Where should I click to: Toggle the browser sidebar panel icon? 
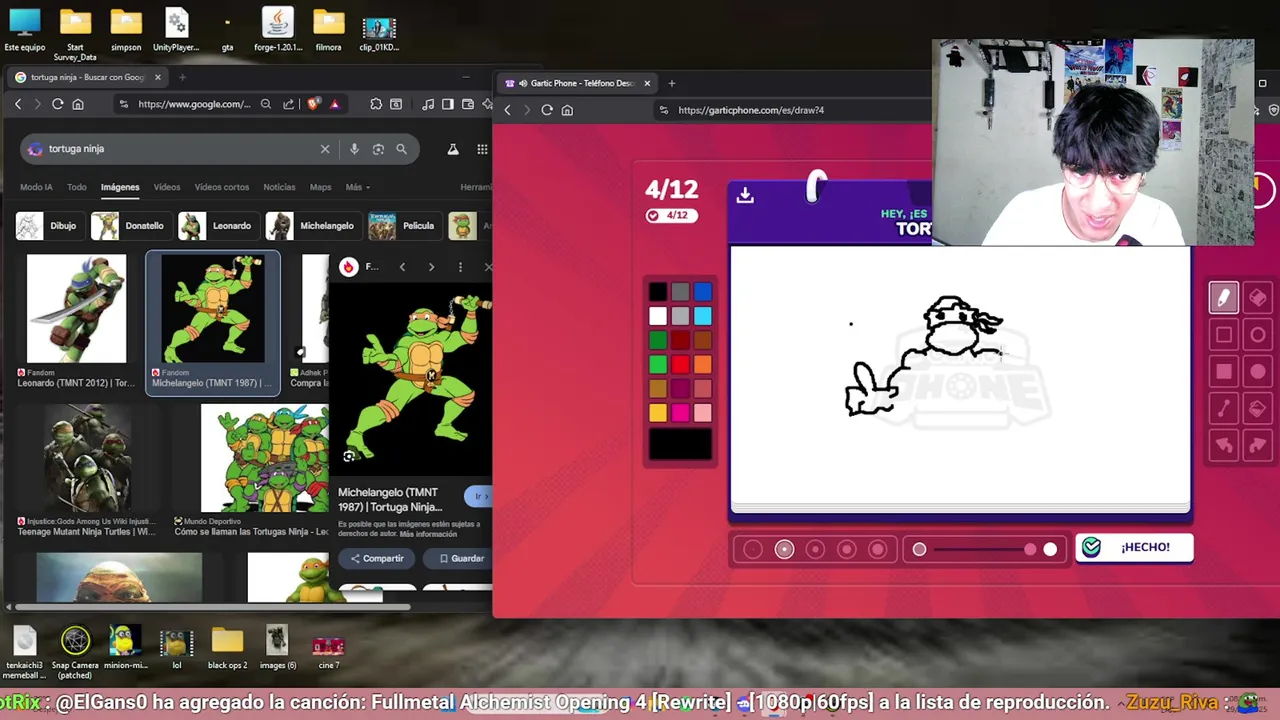[x=448, y=104]
